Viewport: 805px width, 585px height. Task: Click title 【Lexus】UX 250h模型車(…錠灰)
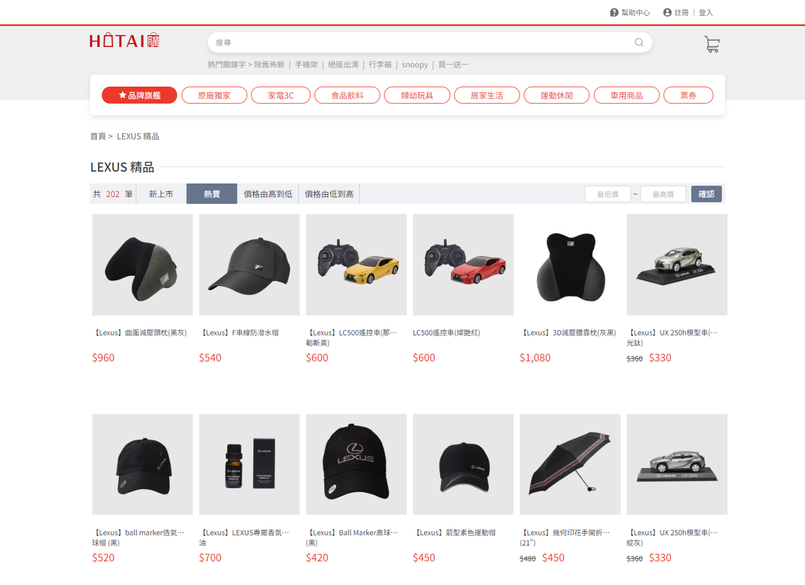pyautogui.click(x=673, y=537)
